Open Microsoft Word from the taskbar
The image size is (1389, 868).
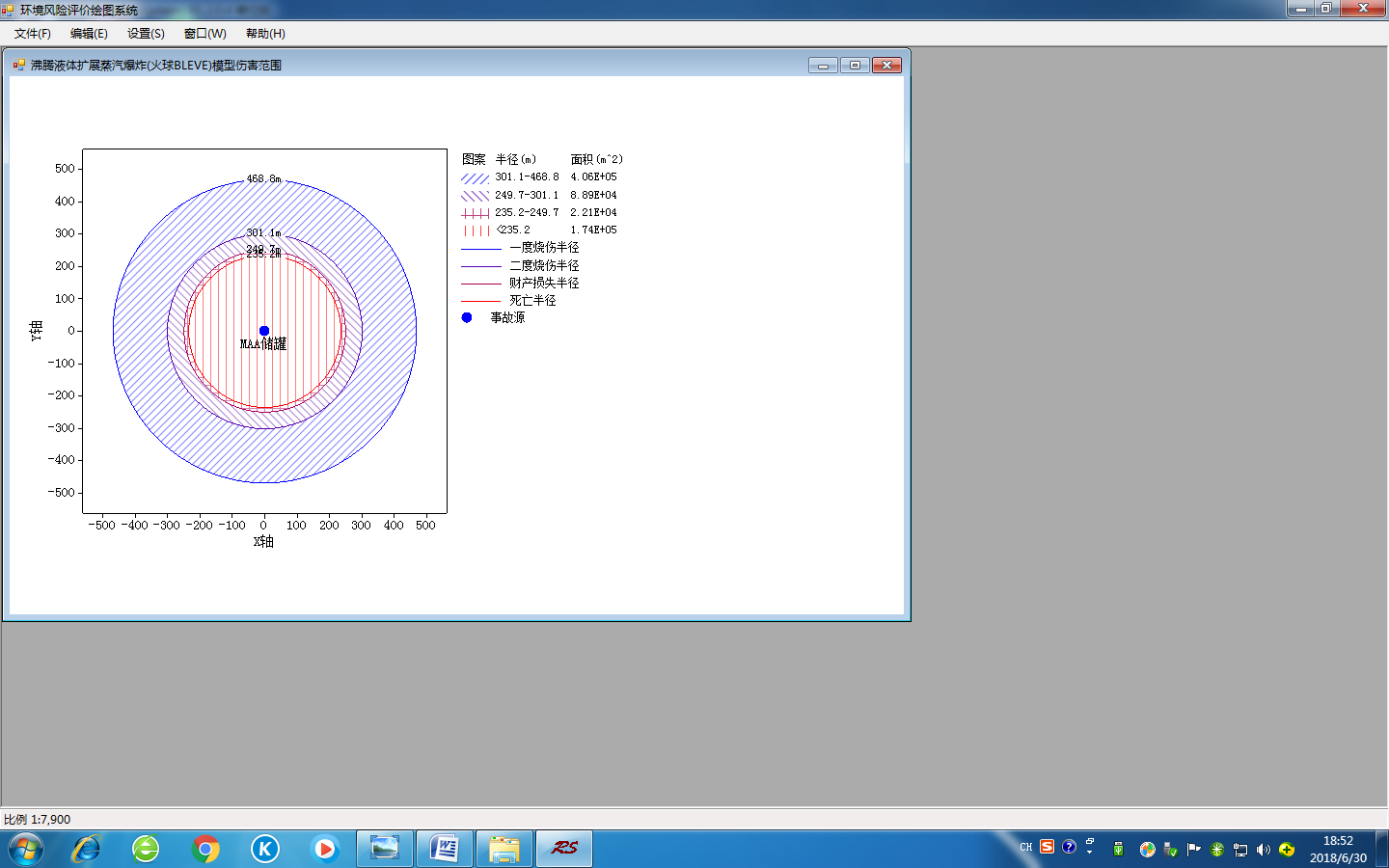pos(445,849)
